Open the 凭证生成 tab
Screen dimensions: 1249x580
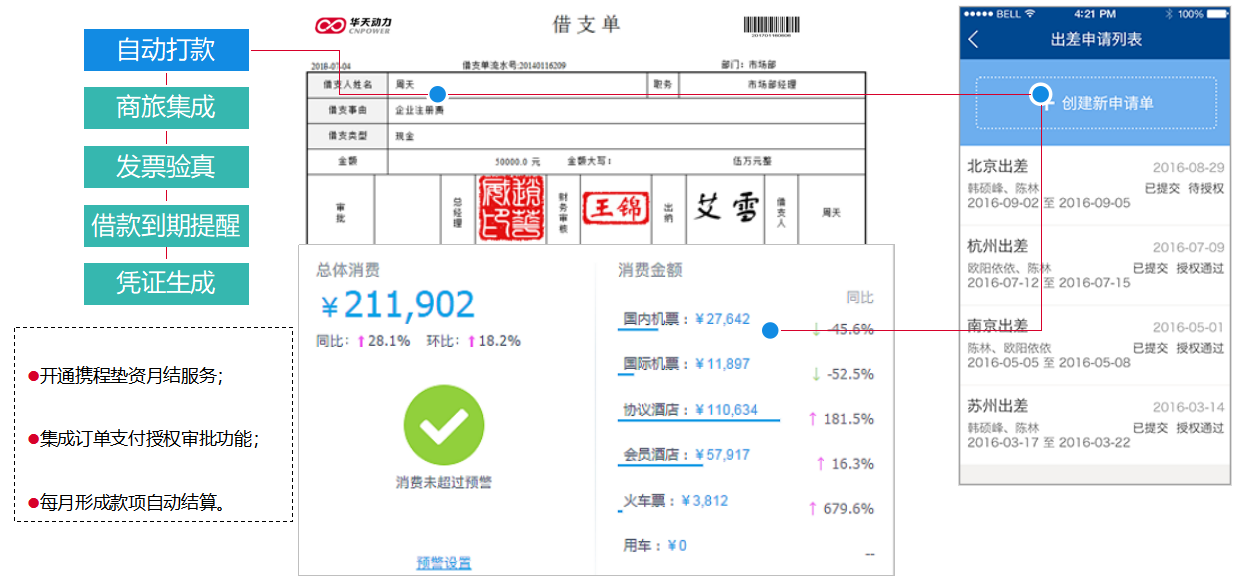[166, 284]
